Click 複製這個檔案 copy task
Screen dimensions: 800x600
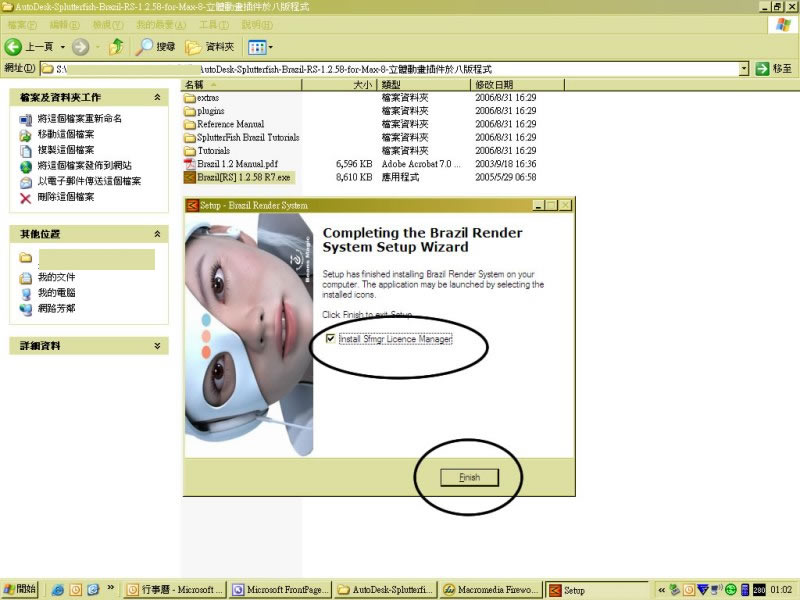pos(66,150)
